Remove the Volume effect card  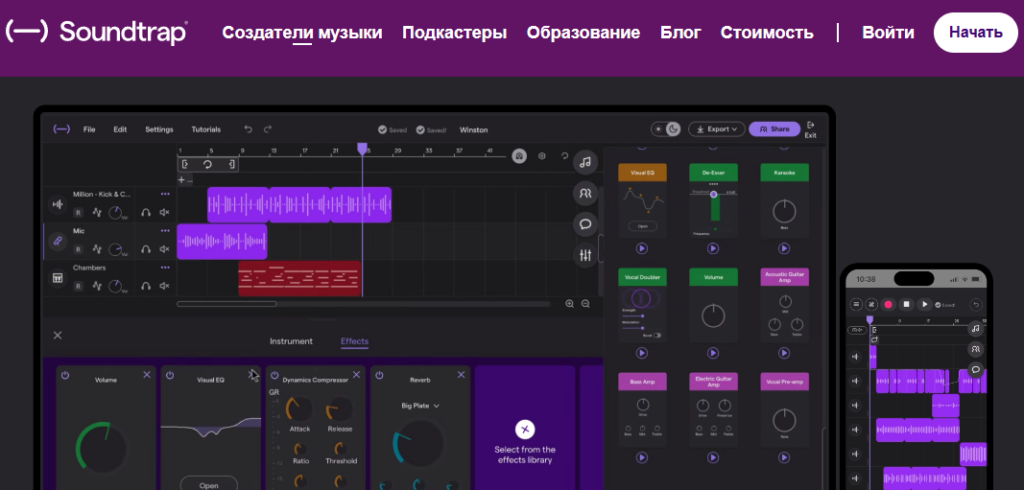pyautogui.click(x=147, y=374)
